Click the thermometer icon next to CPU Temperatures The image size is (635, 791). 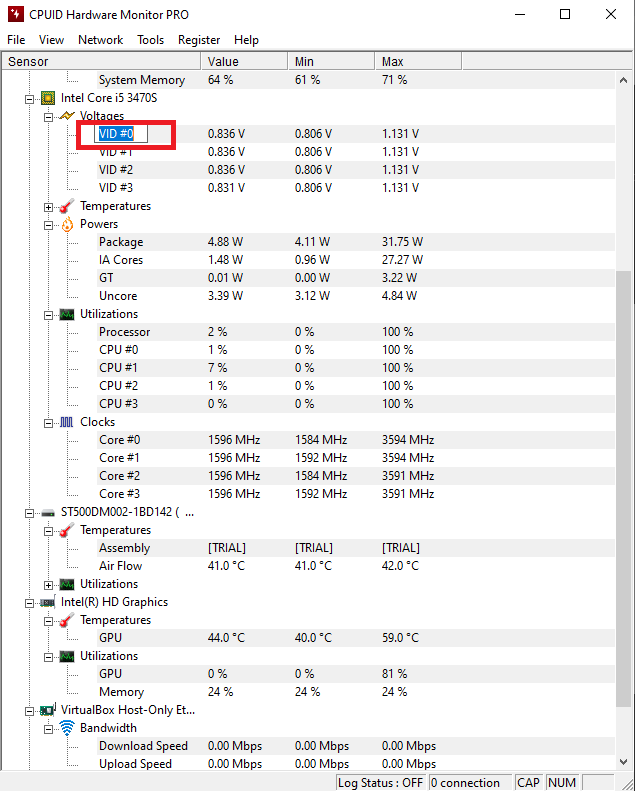pyautogui.click(x=67, y=206)
